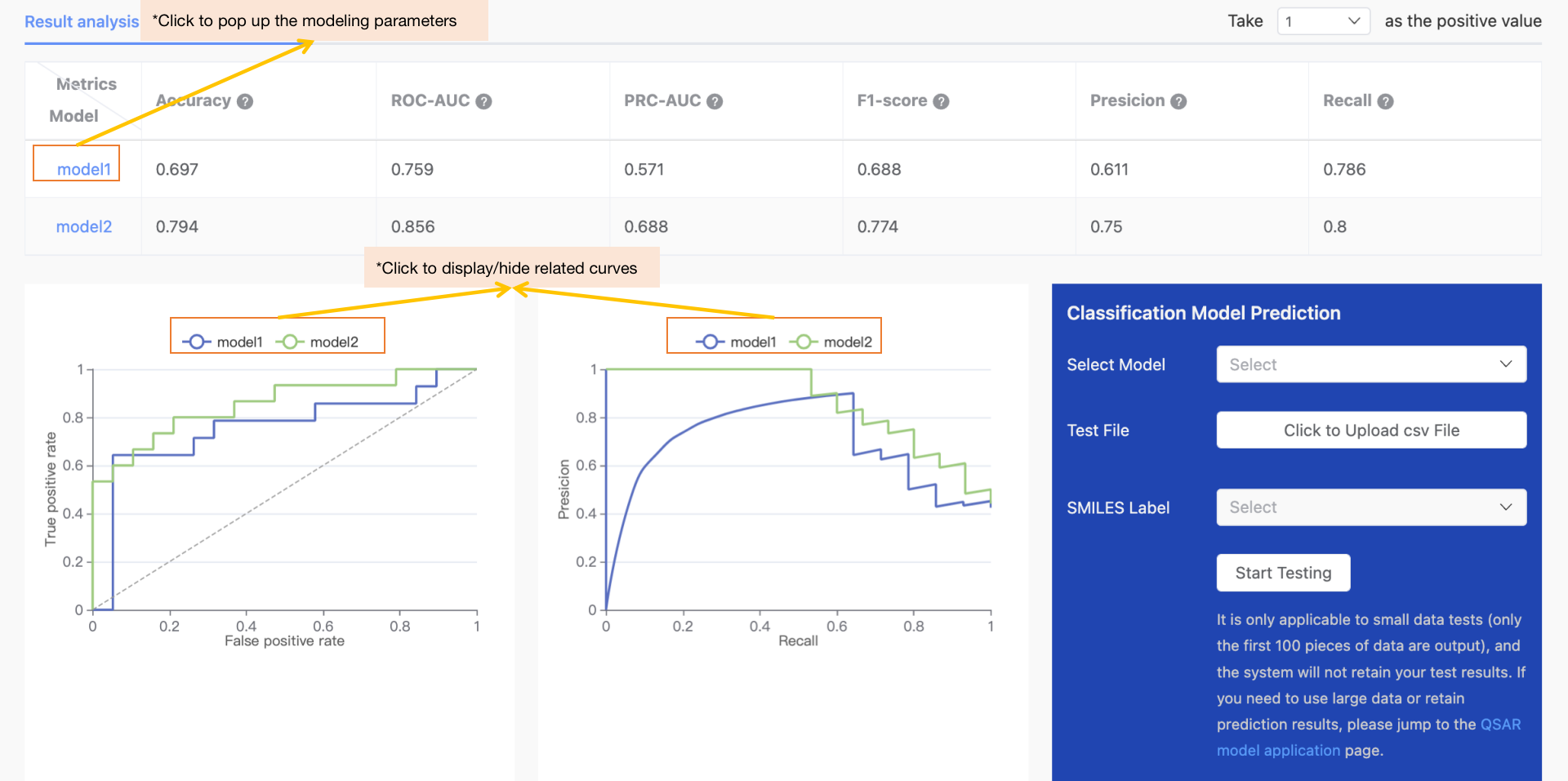
Task: Hide the model2 curve in the ROC plot
Action: [325, 341]
